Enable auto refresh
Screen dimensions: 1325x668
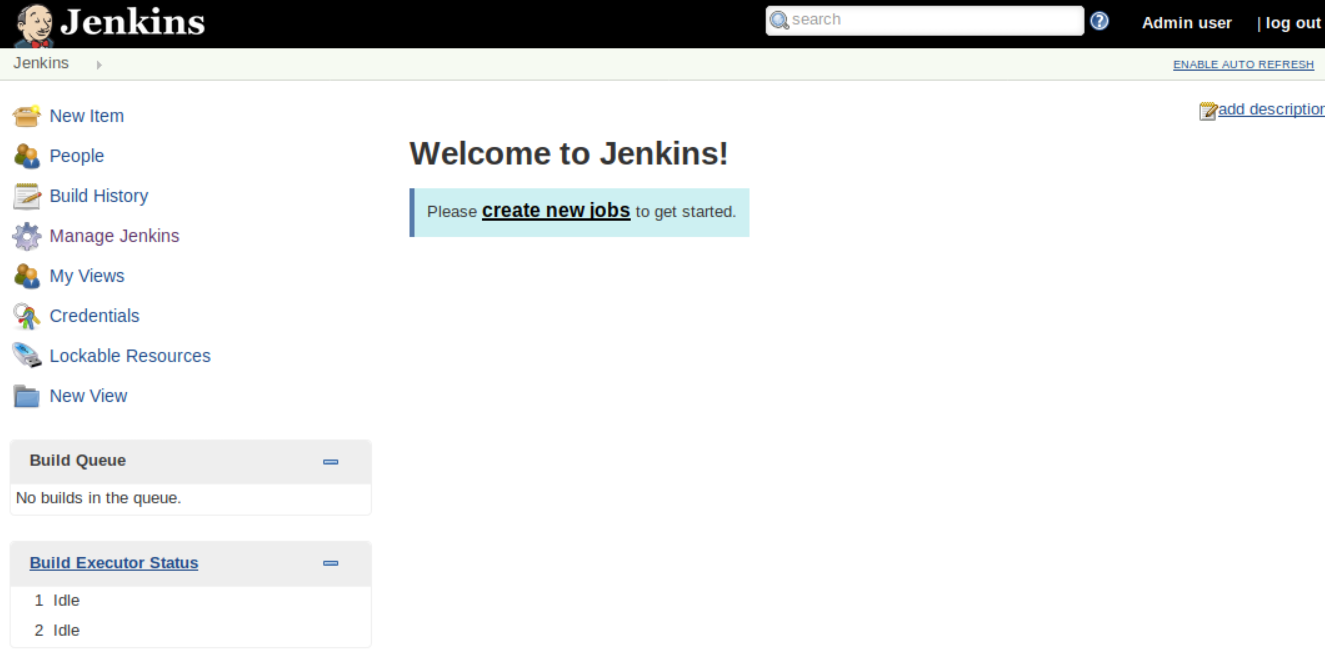1243,64
